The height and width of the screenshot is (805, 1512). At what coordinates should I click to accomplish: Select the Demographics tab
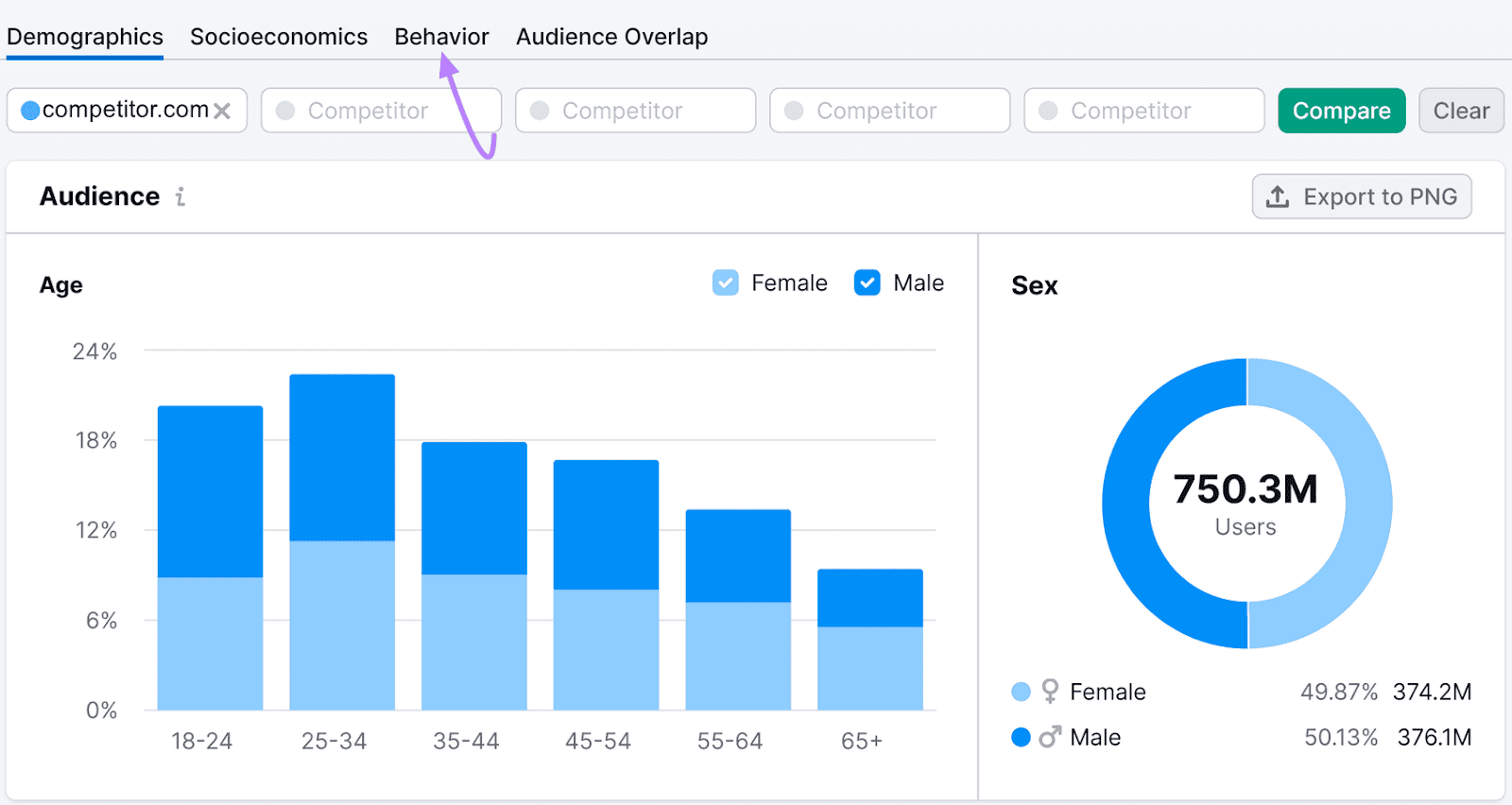pos(85,37)
